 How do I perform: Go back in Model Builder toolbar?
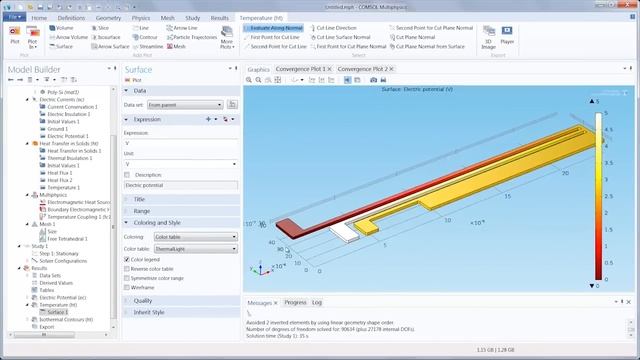(11, 80)
